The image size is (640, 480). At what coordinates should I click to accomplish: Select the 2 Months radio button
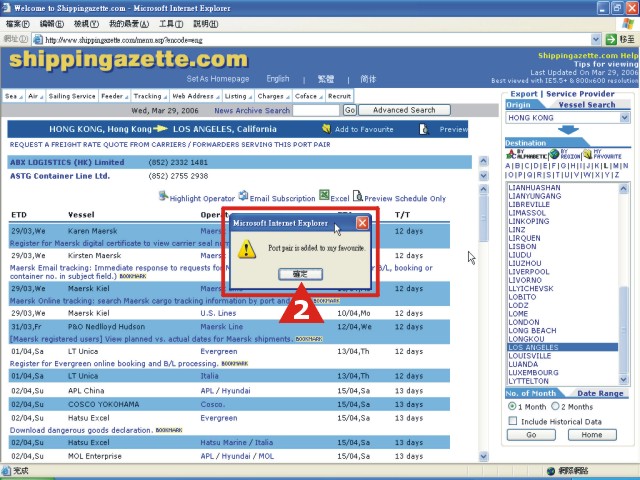pos(555,406)
